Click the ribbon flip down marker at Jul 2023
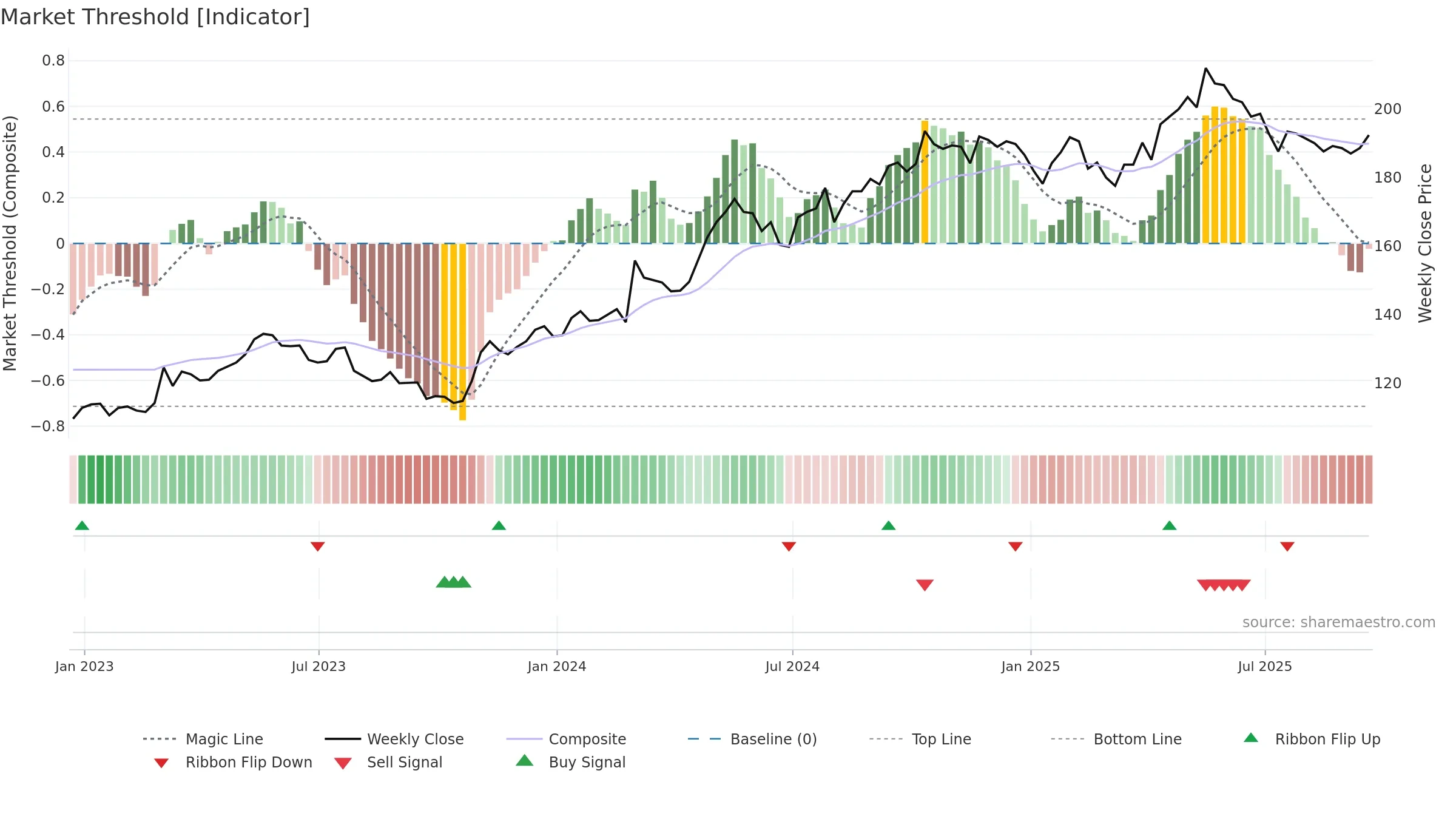Screen dimensions: 1456x819 317,547
